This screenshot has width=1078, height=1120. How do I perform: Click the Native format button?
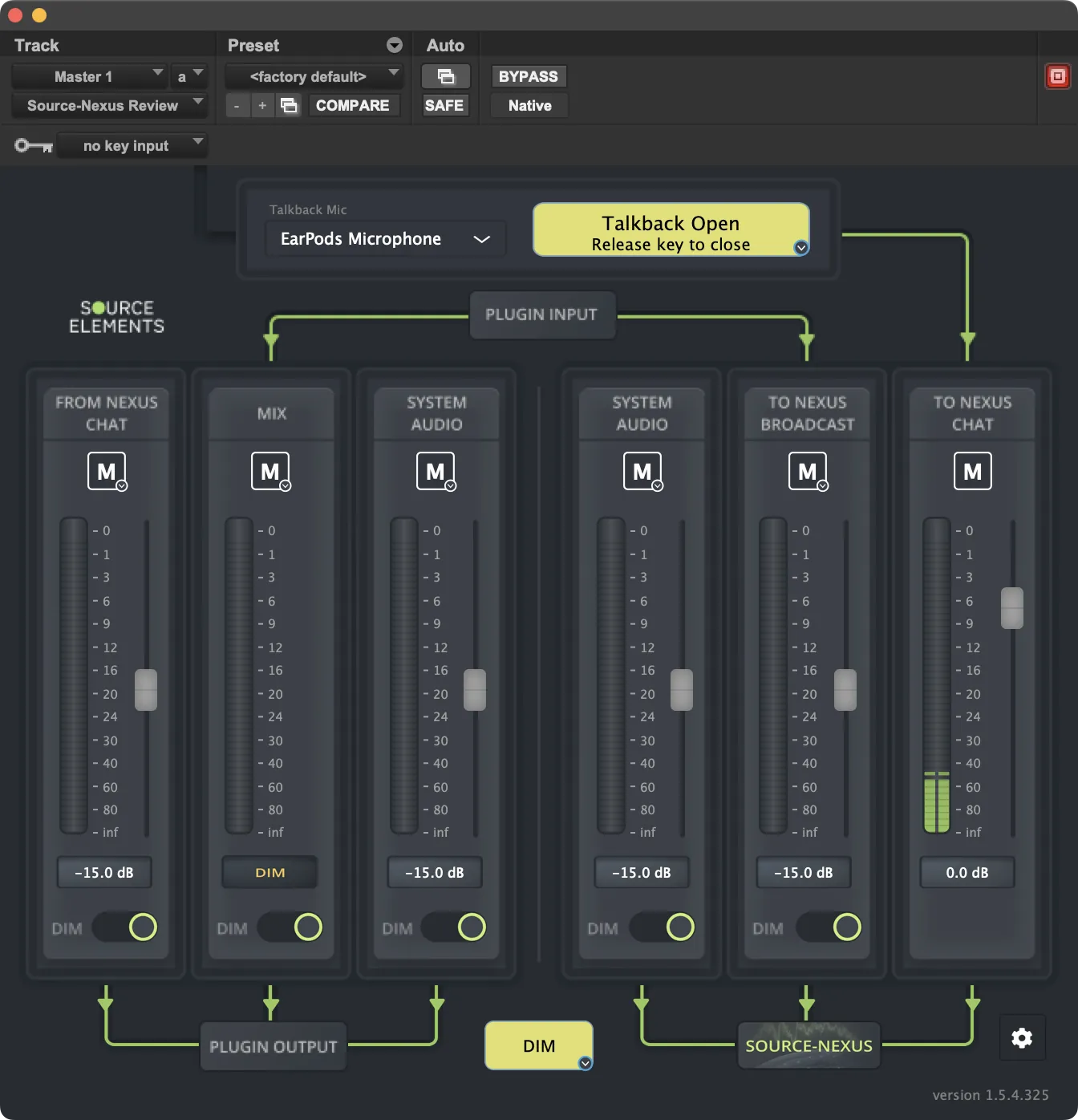point(529,105)
